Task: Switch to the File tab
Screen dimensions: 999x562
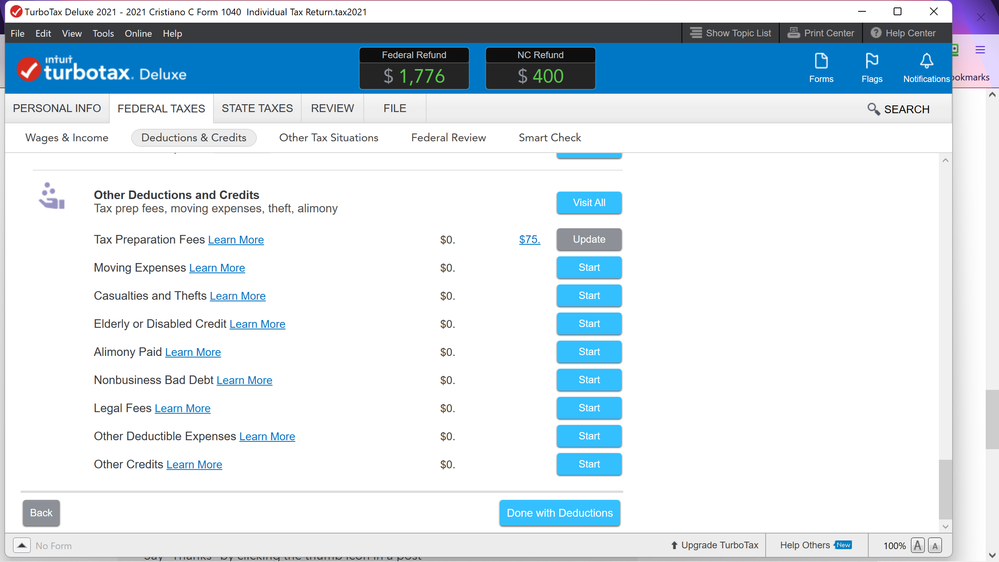Action: (395, 108)
